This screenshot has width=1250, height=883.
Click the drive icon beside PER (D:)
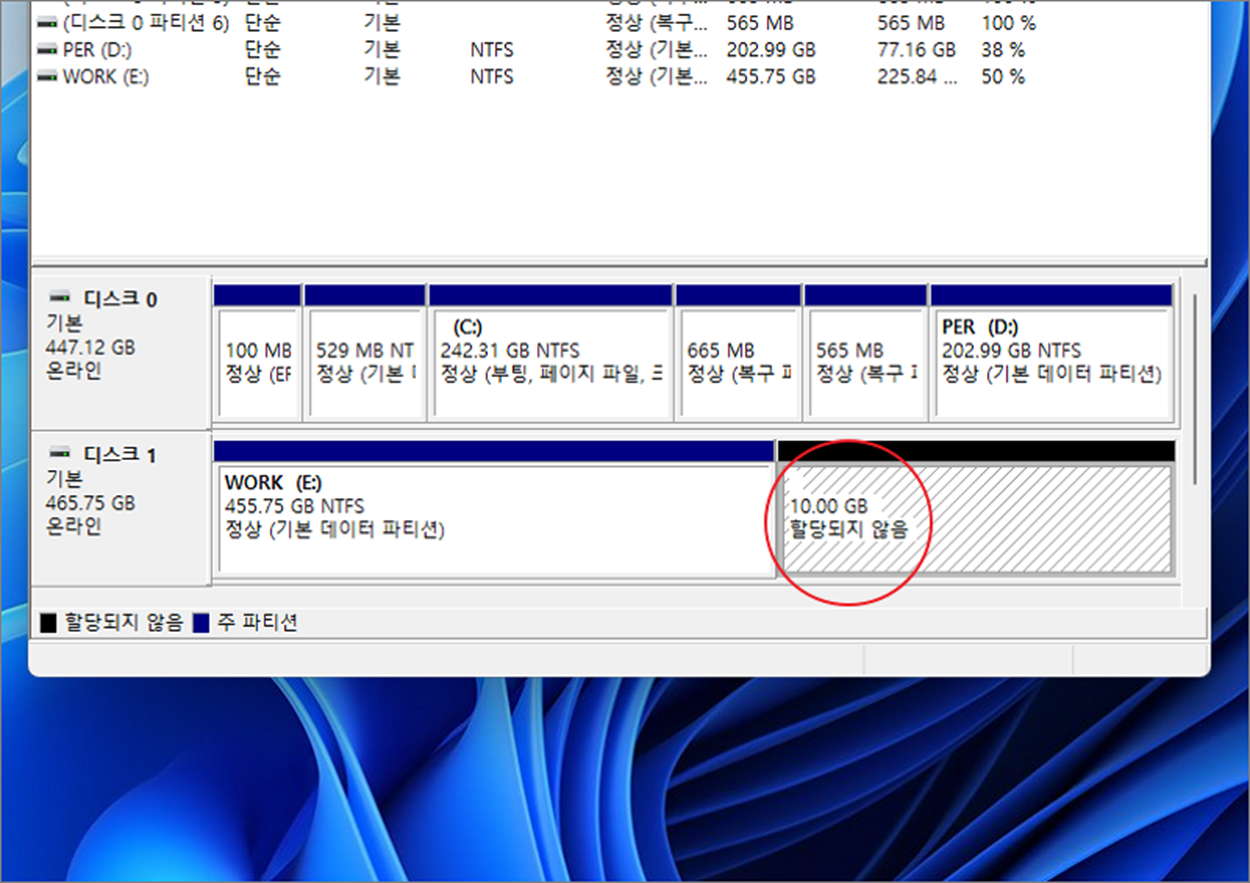coord(46,49)
